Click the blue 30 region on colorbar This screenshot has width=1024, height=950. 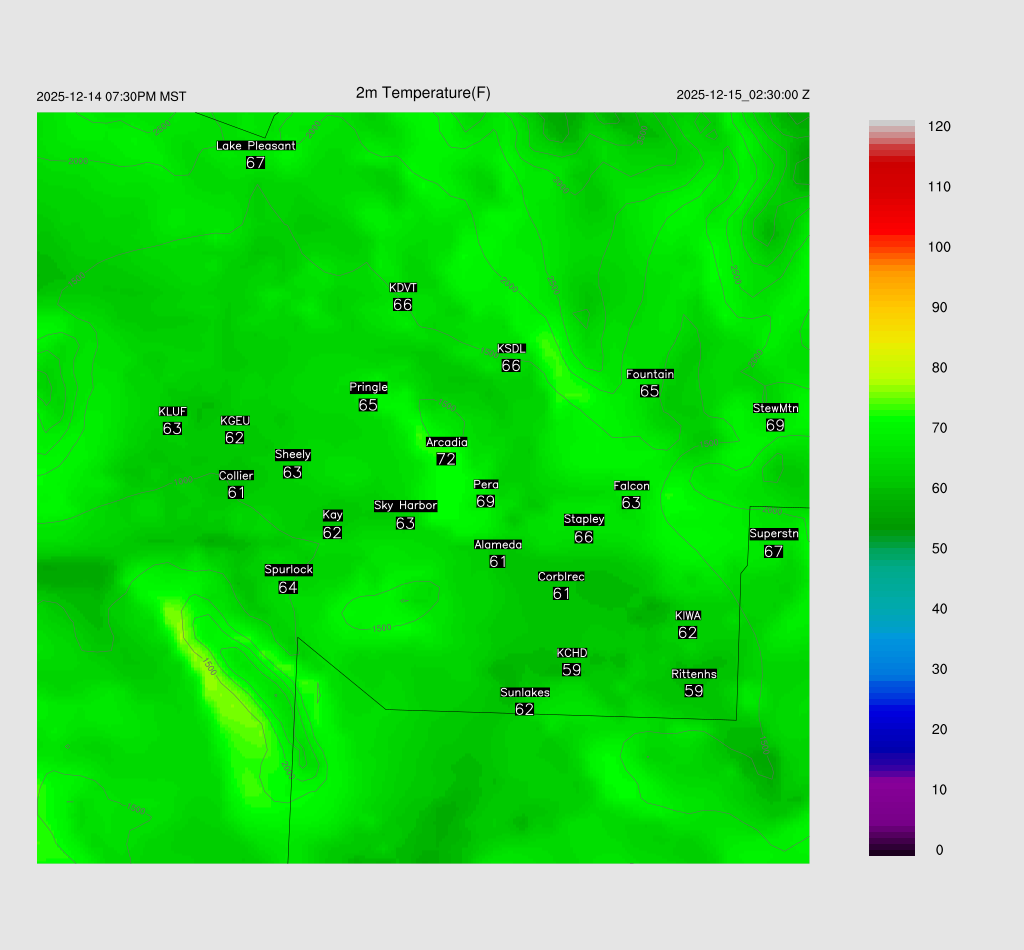coord(891,669)
